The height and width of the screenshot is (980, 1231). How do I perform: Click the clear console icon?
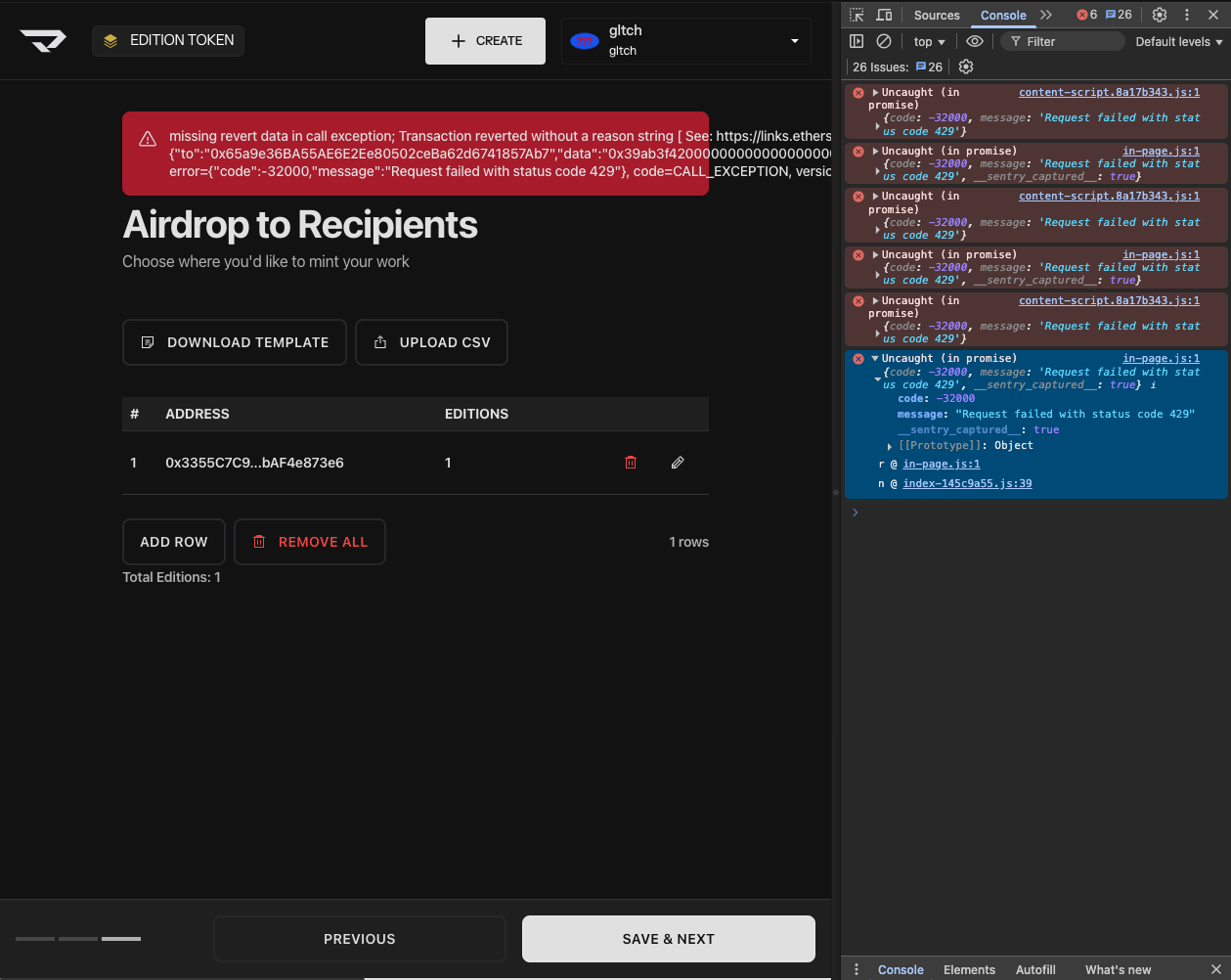coord(884,41)
